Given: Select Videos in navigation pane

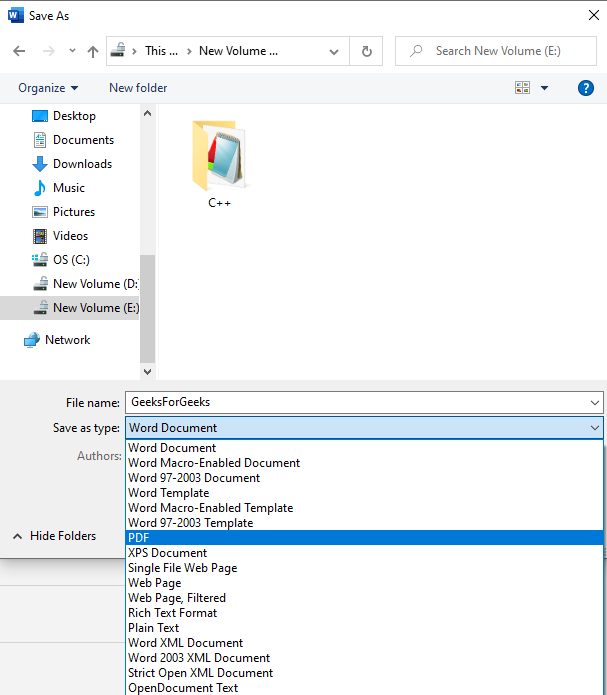Looking at the screenshot, I should click(70, 235).
